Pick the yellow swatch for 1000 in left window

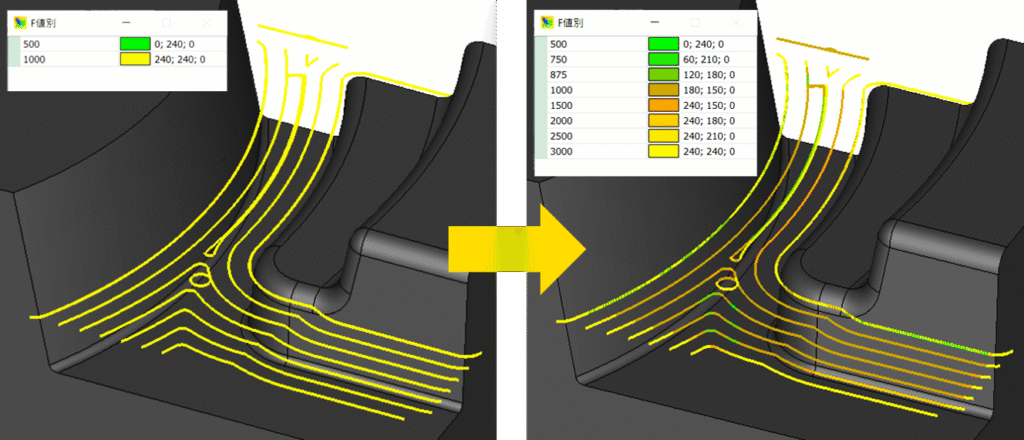(134, 60)
